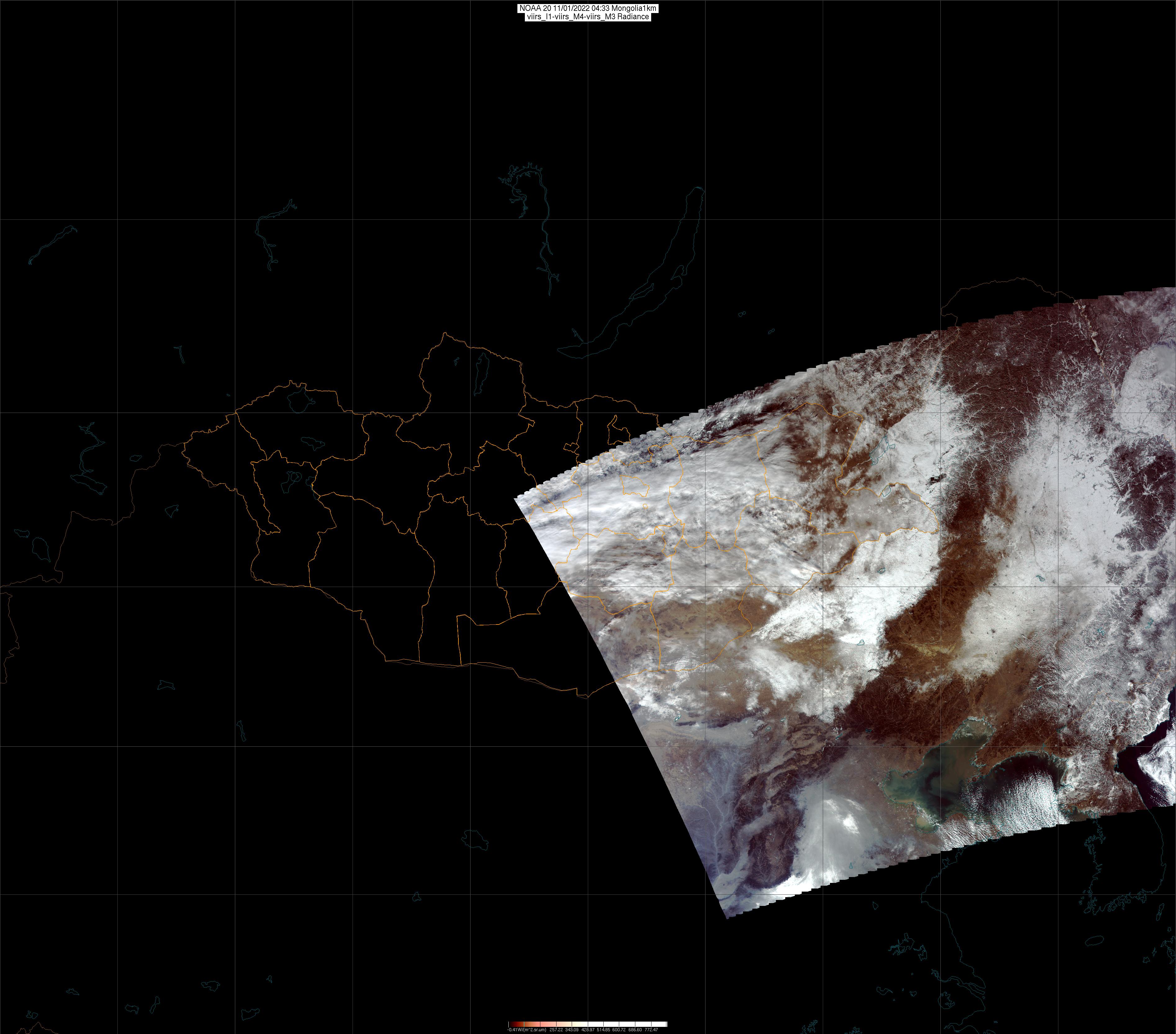
Task: Click the white end of radiance colorbar
Action: 662,1024
